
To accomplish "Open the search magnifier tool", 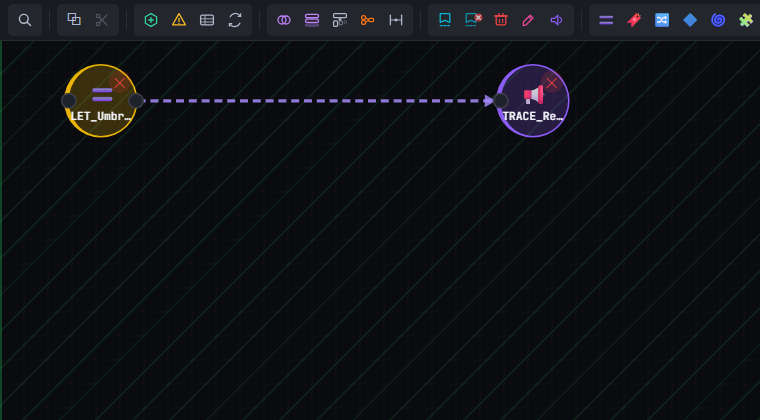I will (x=25, y=20).
